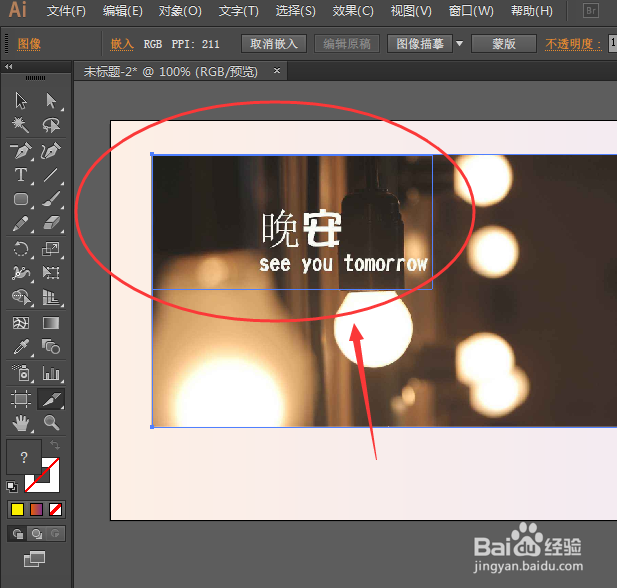Click Default Fill and Stroke icon
Viewport: 617px width, 588px height.
tap(12, 487)
